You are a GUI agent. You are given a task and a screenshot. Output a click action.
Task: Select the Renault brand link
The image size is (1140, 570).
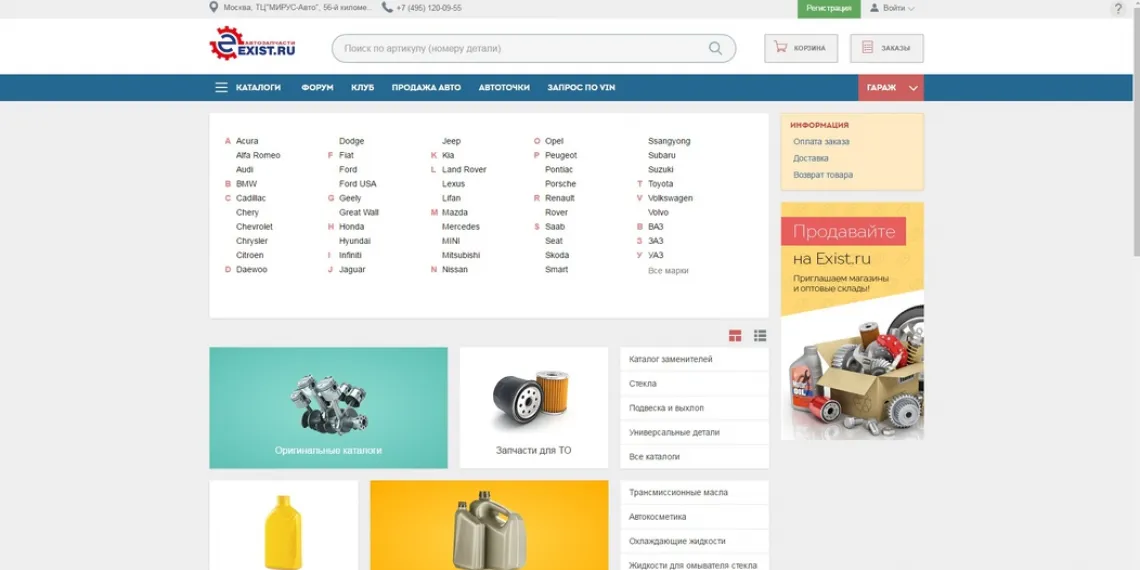[560, 198]
